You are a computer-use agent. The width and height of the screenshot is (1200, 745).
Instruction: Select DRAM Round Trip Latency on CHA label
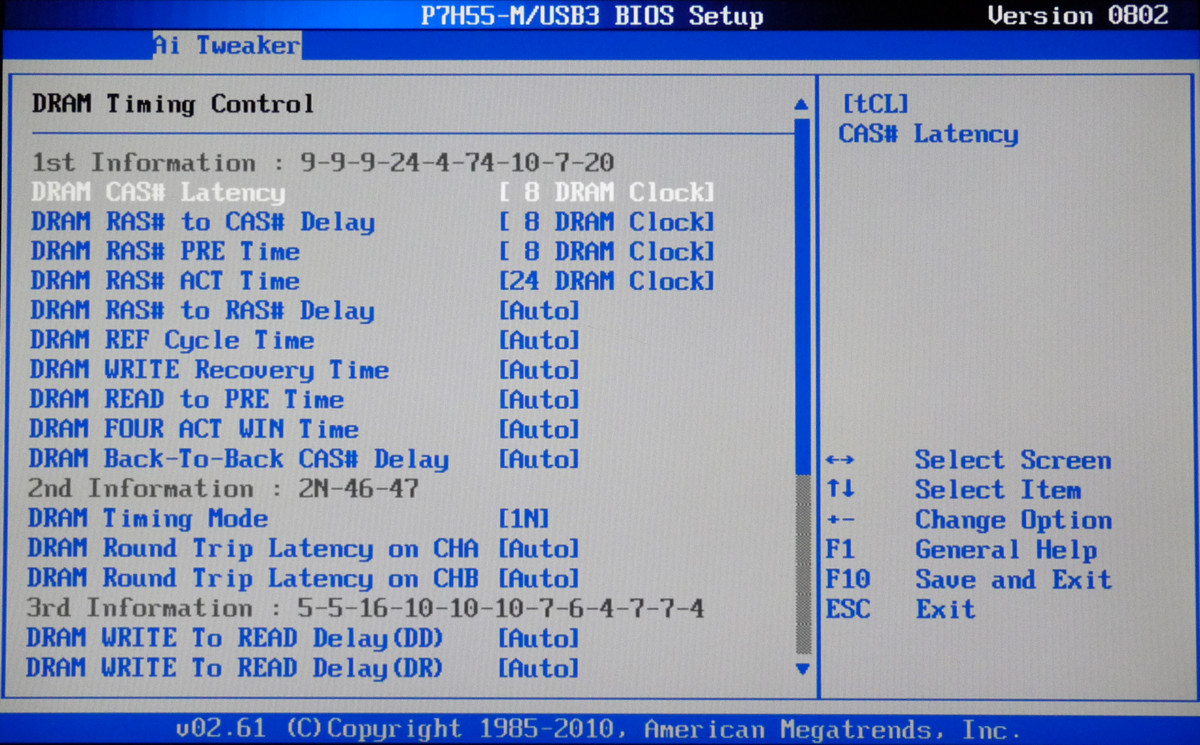pos(253,549)
